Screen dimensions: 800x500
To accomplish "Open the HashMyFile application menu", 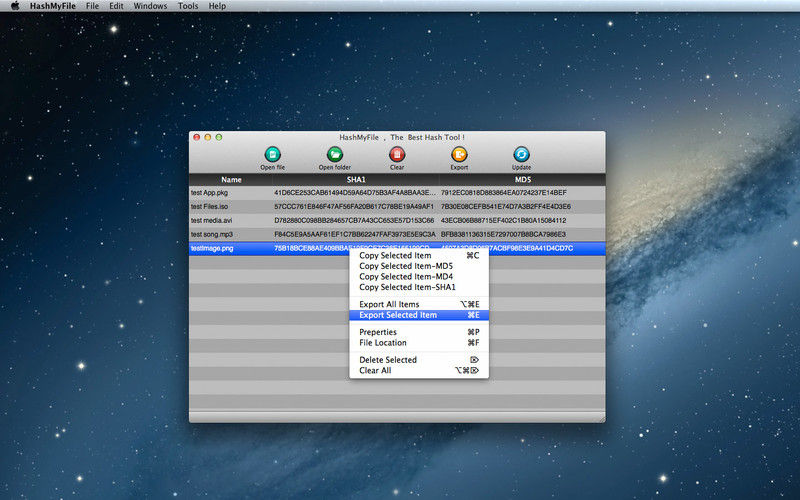I will [53, 6].
